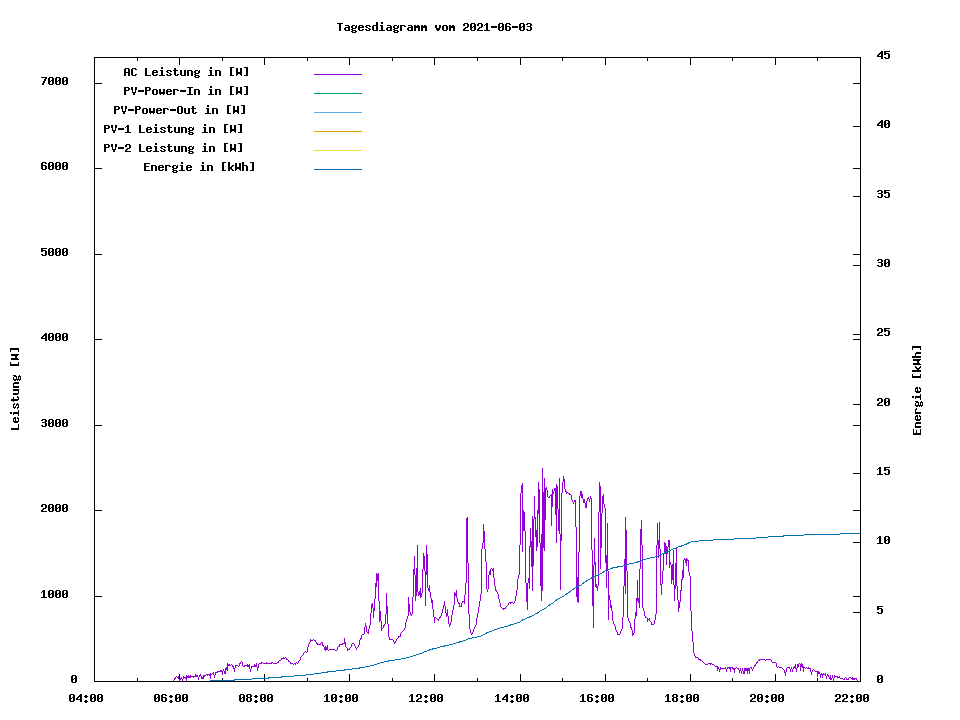The width and height of the screenshot is (960, 720).
Task: Click the 45 tick label on the energy axis
Action: click(x=883, y=55)
